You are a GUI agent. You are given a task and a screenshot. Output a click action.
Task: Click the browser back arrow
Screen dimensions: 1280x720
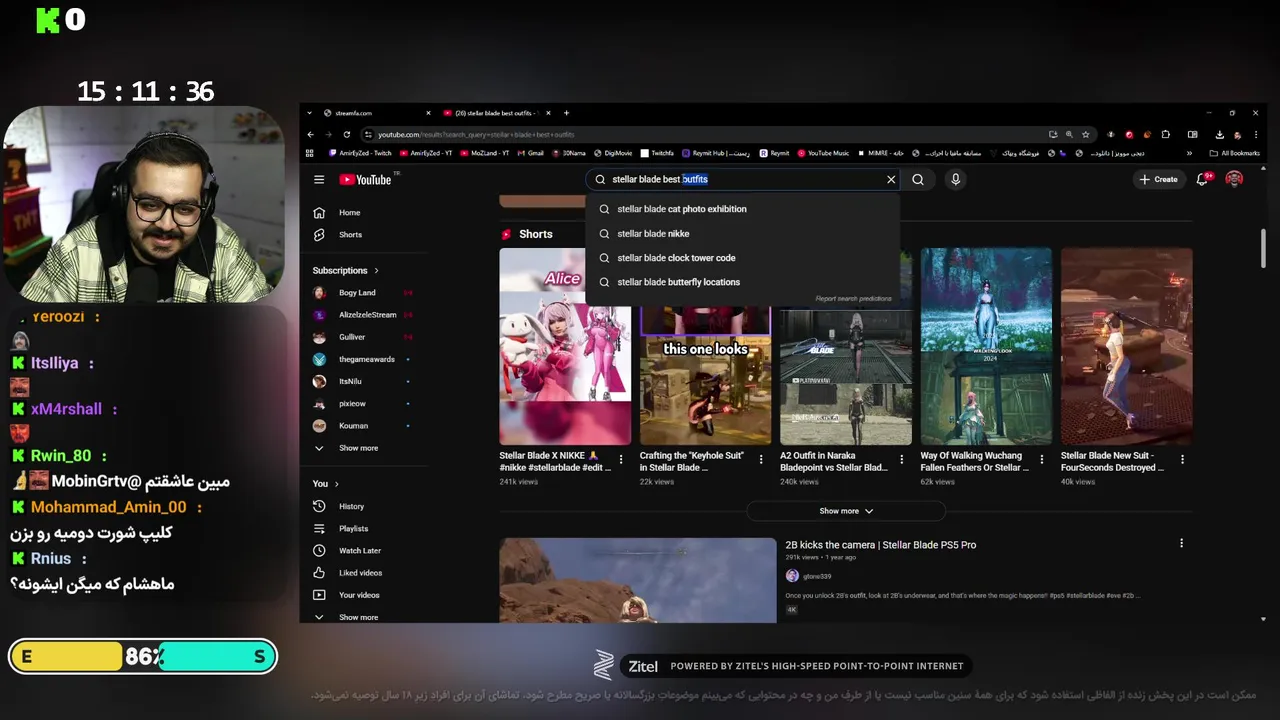click(x=310, y=135)
